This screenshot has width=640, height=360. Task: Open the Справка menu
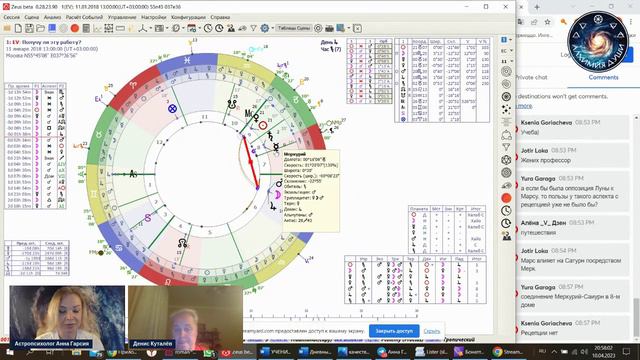220,17
